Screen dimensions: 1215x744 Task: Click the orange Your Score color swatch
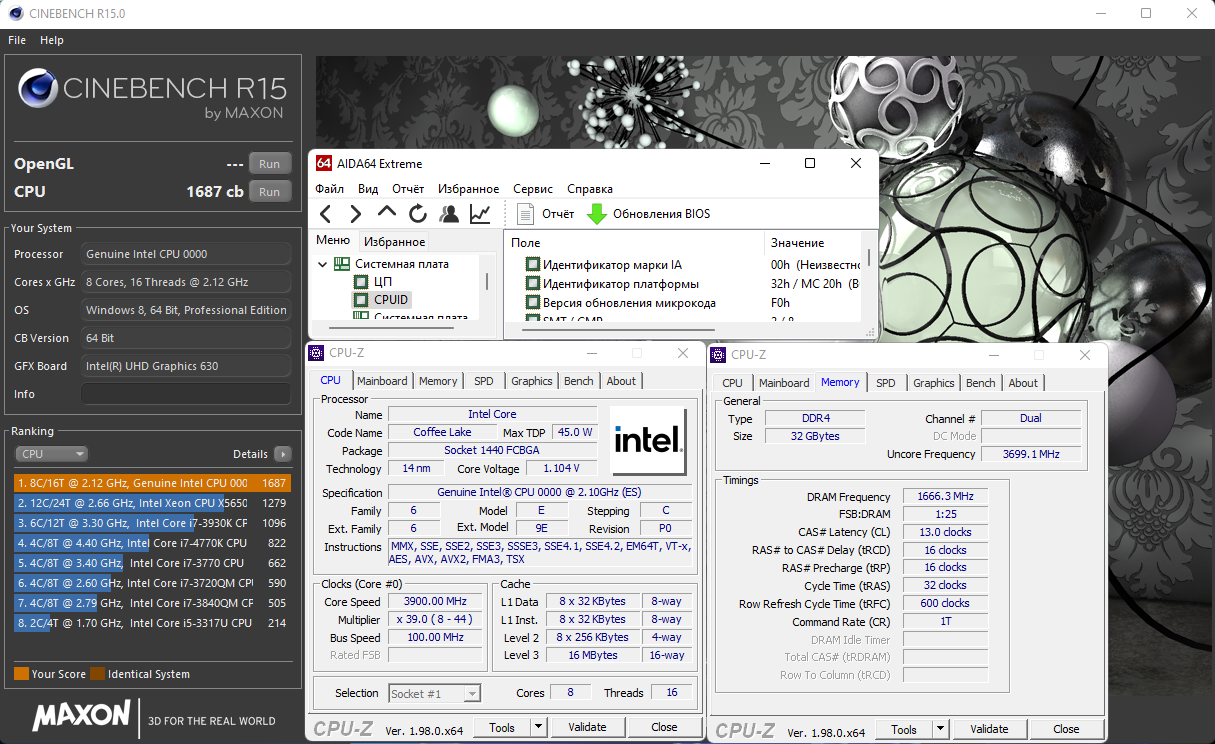click(x=21, y=674)
